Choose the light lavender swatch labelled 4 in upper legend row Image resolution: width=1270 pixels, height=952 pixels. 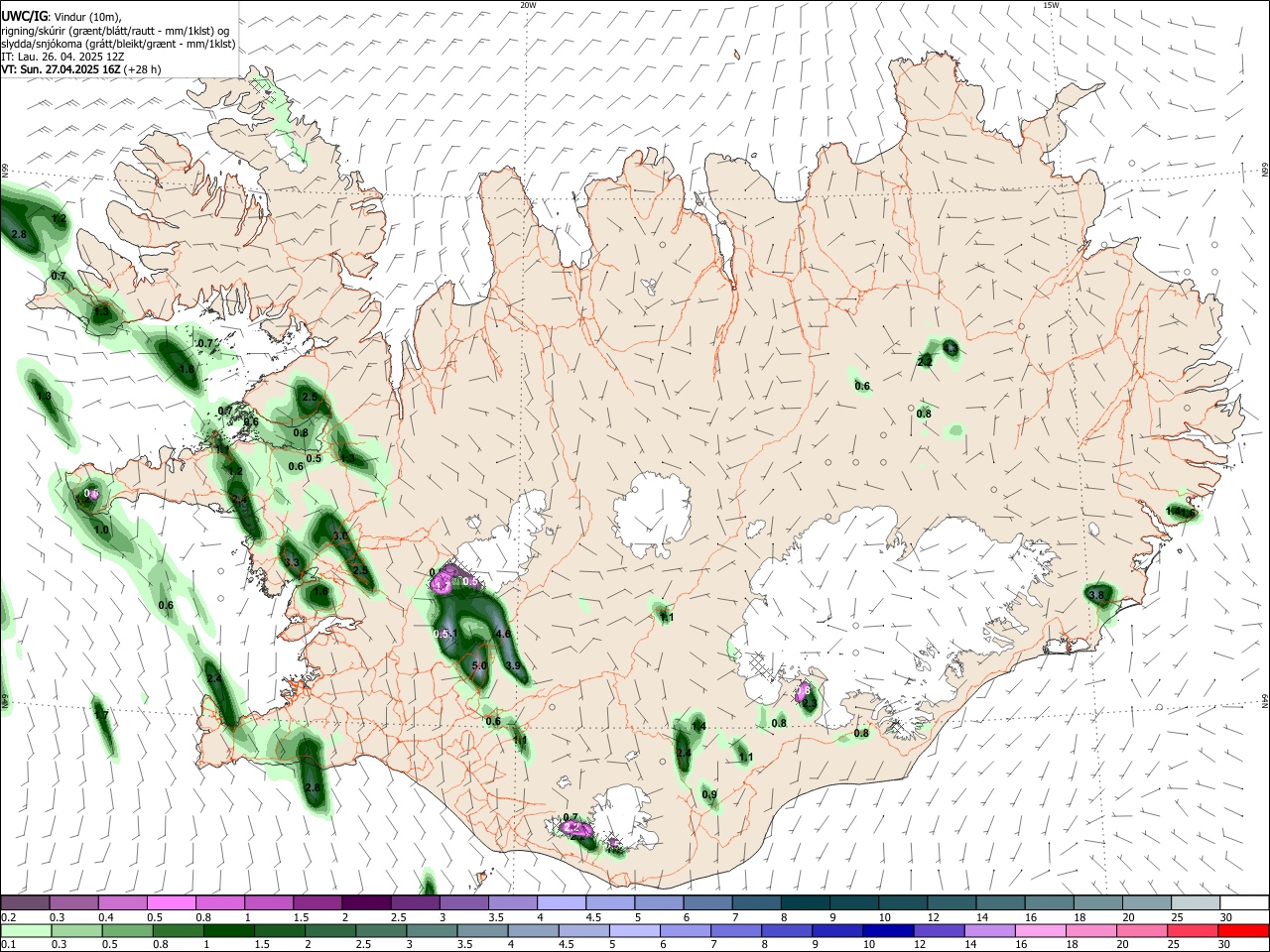[x=562, y=902]
